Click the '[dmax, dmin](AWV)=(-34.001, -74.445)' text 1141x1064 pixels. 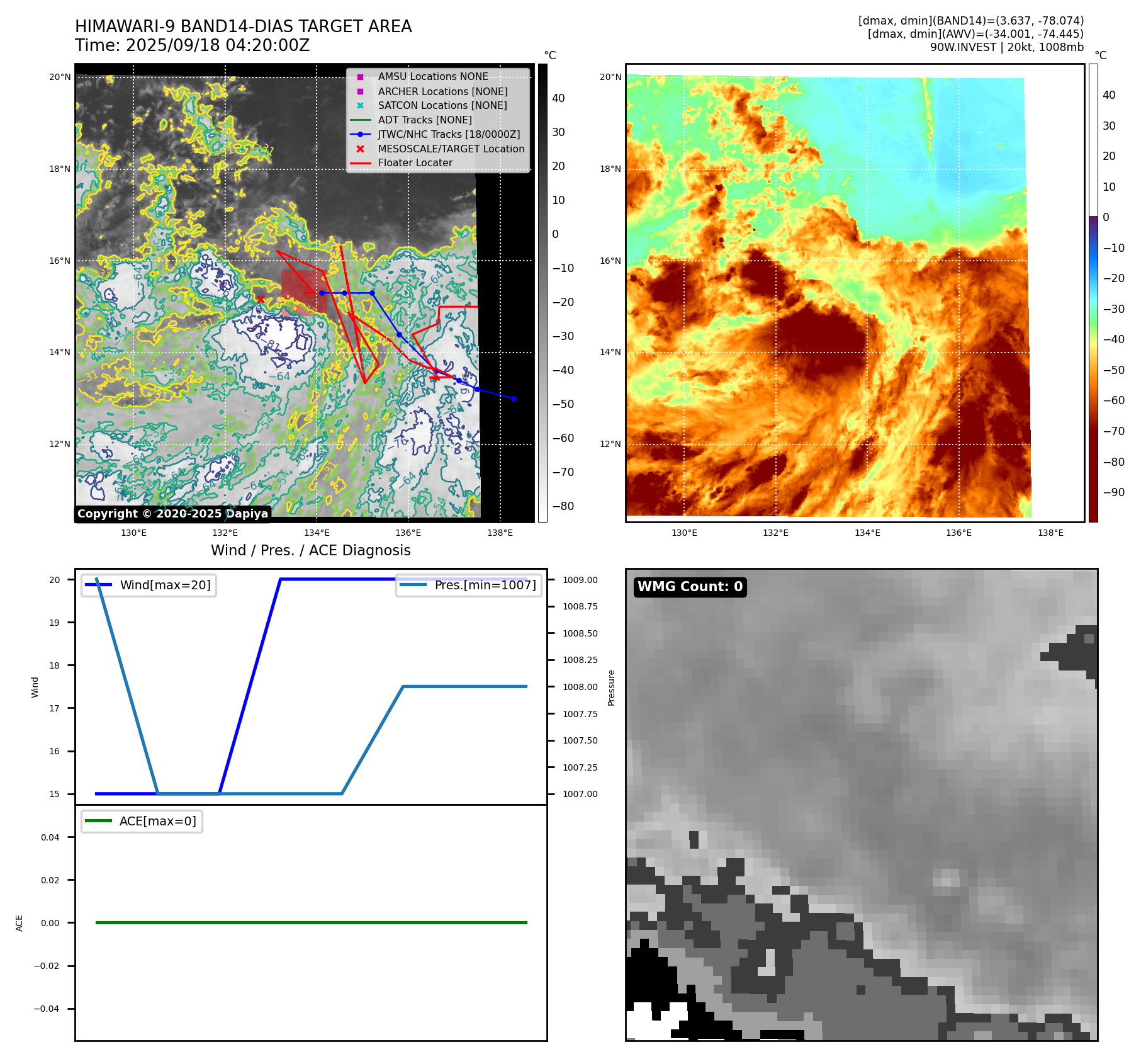tap(975, 34)
